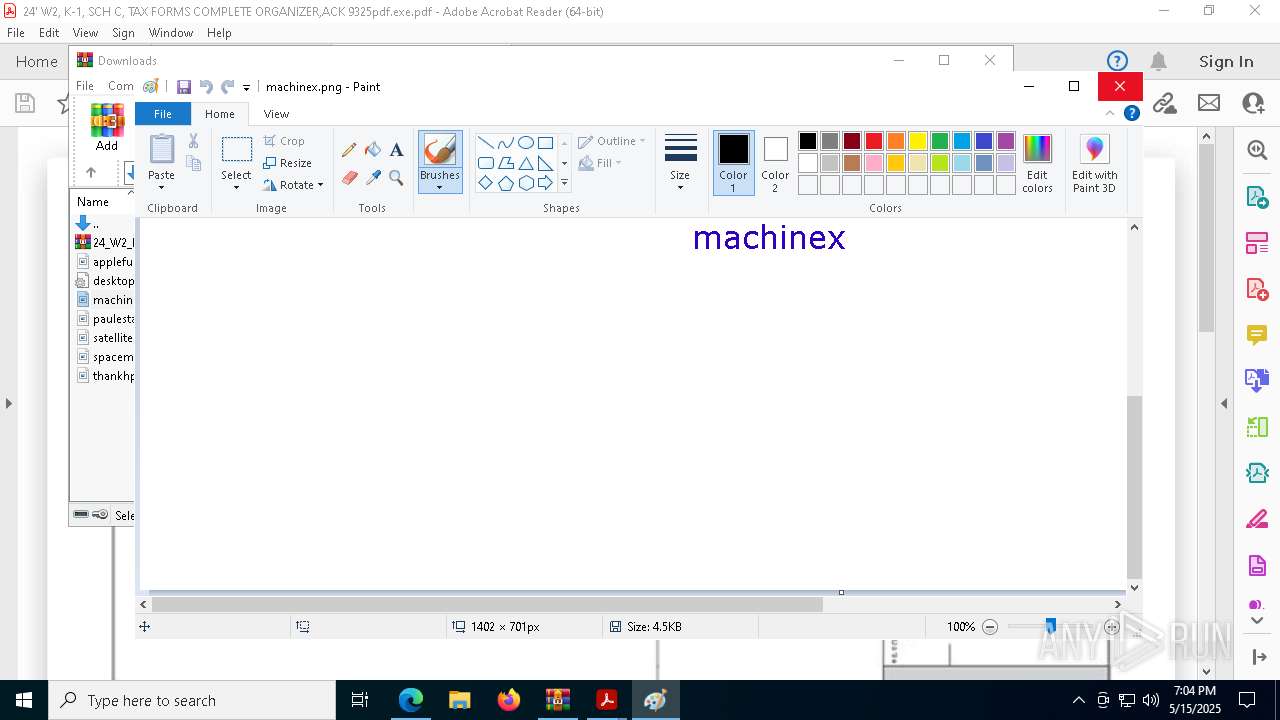Switch to the View tab in Paint
This screenshot has width=1280, height=720.
(x=276, y=114)
